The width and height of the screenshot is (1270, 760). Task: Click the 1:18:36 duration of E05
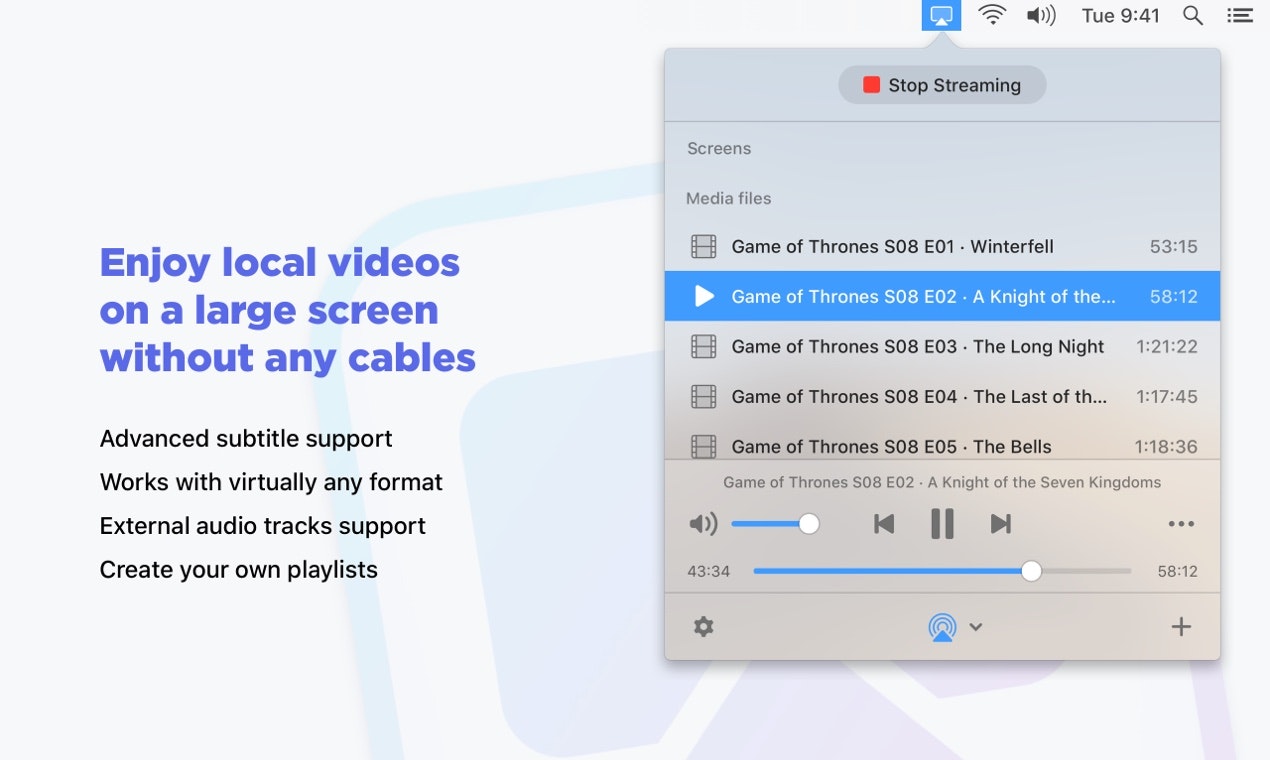[1166, 446]
